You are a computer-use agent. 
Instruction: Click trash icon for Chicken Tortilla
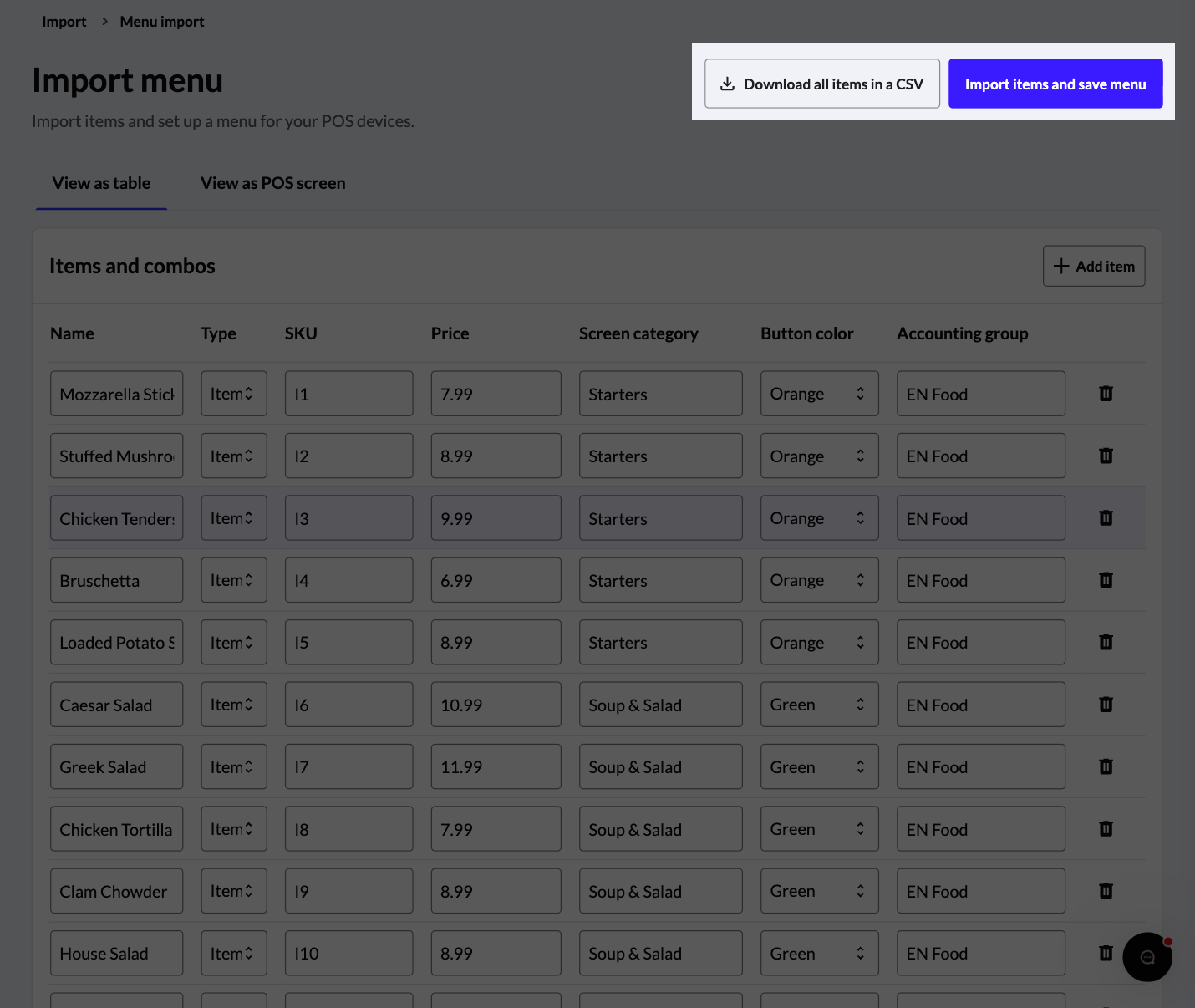(1106, 828)
